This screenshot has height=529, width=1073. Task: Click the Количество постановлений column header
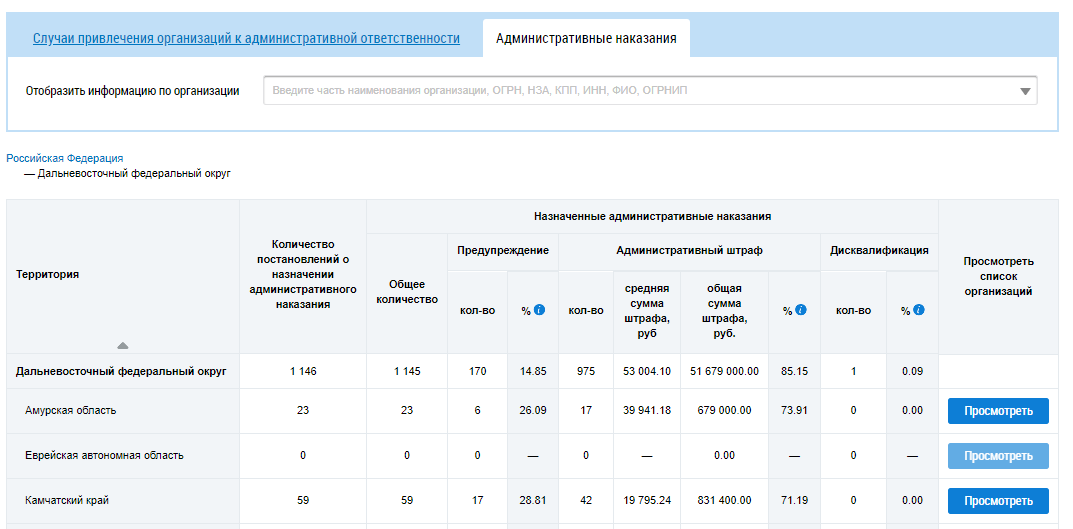[302, 274]
